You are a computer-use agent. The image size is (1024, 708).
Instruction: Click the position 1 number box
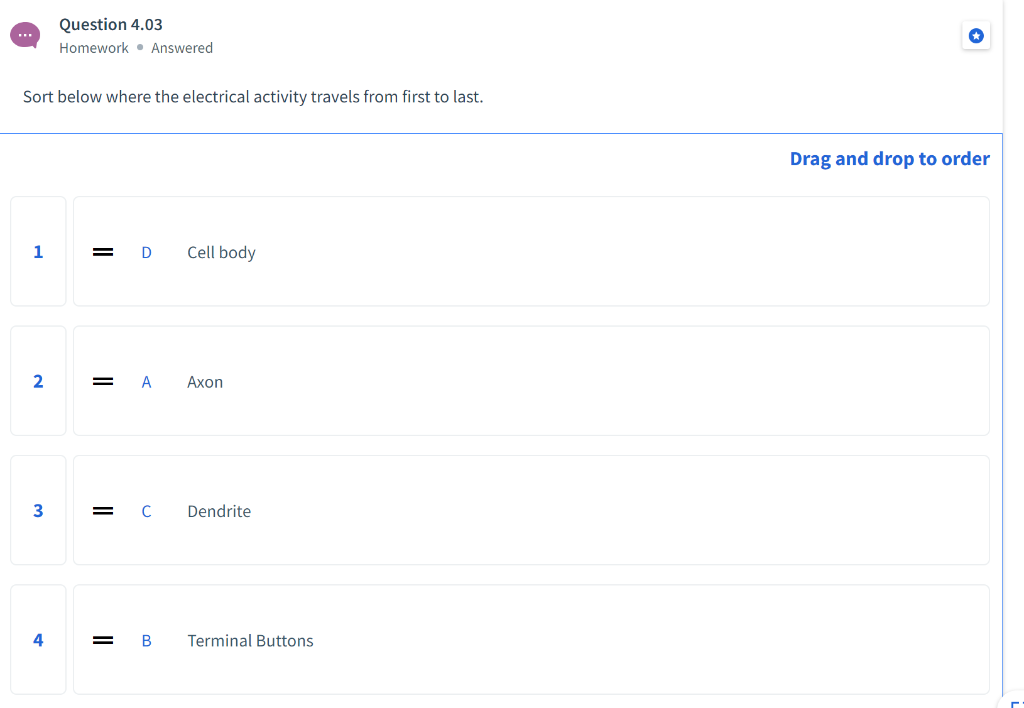[x=38, y=251]
